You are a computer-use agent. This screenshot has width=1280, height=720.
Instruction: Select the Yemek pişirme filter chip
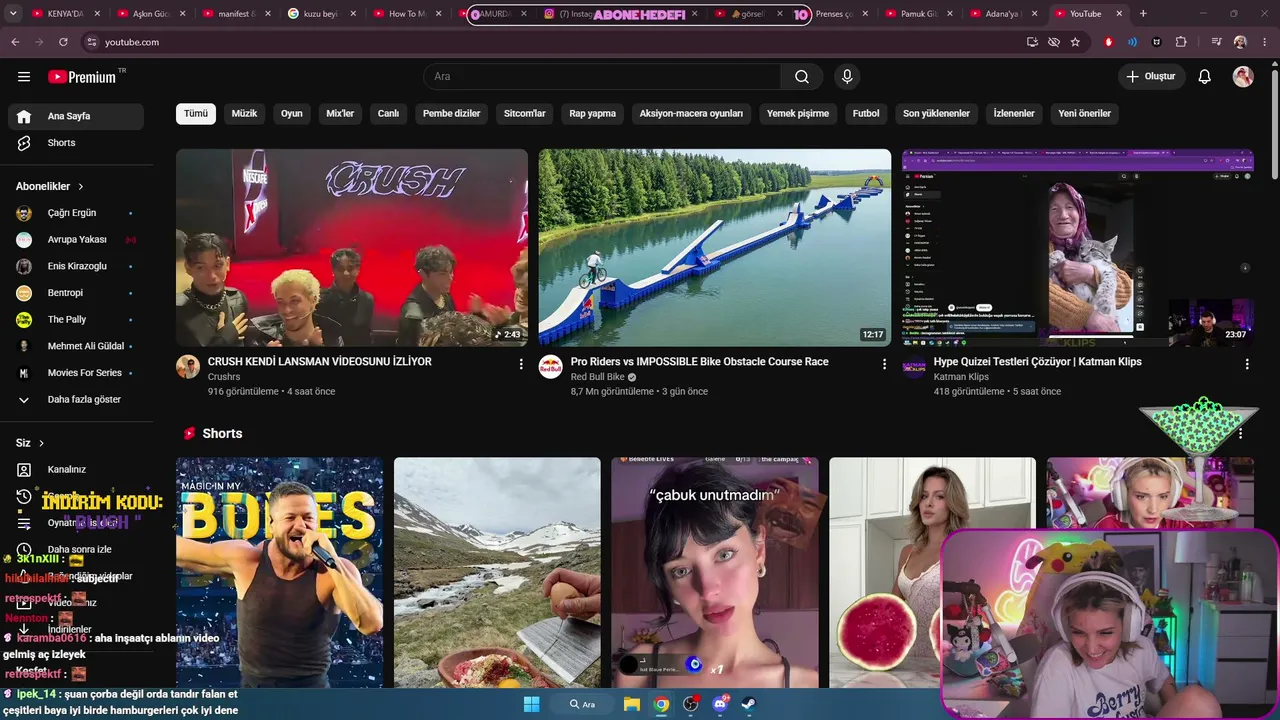tap(798, 114)
